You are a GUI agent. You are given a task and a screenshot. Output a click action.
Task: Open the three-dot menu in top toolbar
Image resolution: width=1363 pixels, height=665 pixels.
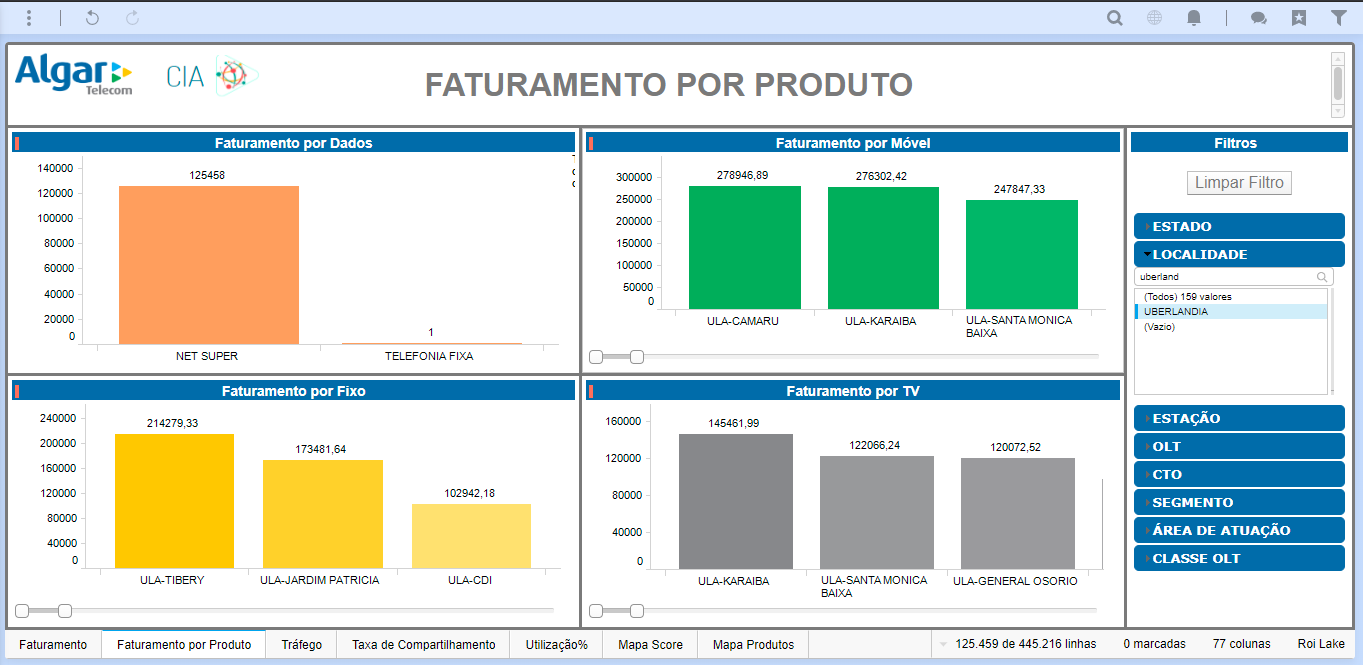click(x=29, y=18)
